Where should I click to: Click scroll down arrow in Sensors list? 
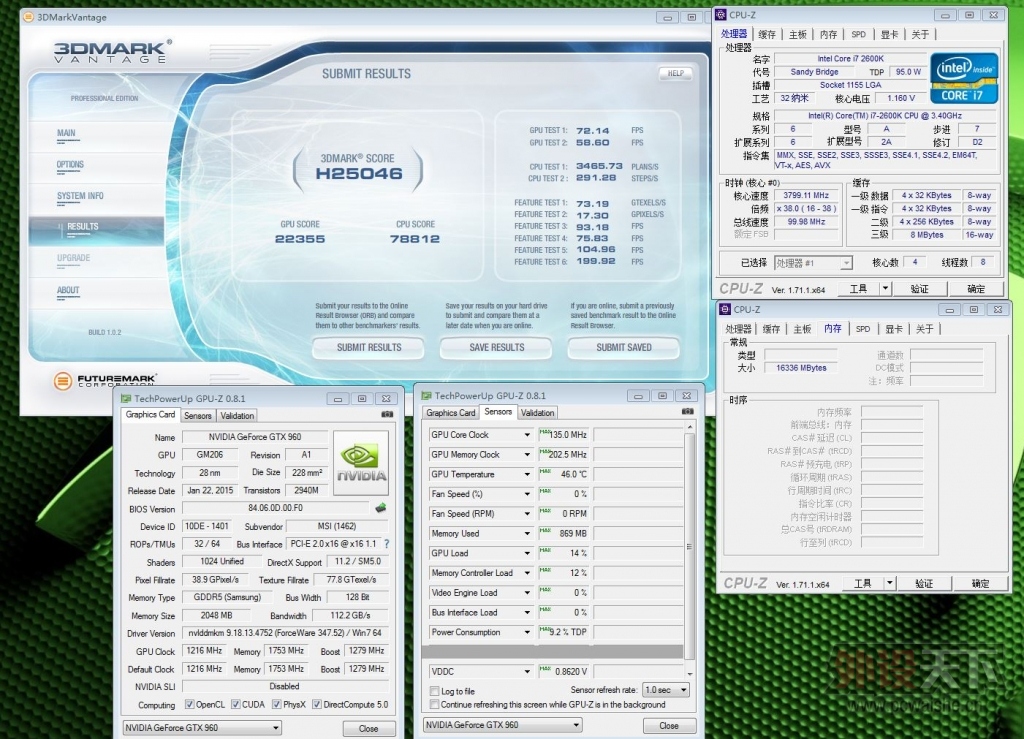click(689, 673)
